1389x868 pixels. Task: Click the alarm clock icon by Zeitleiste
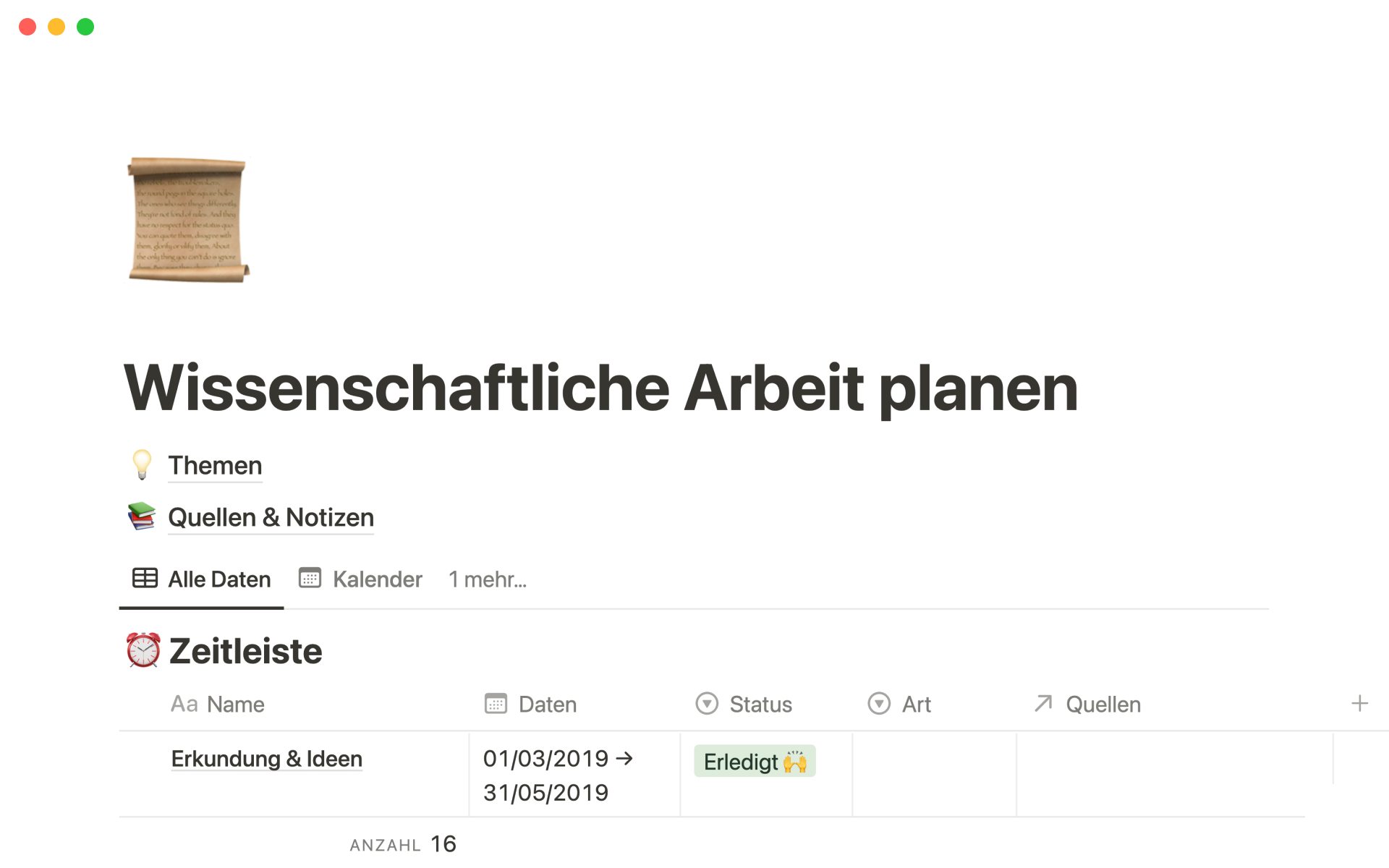tap(143, 650)
